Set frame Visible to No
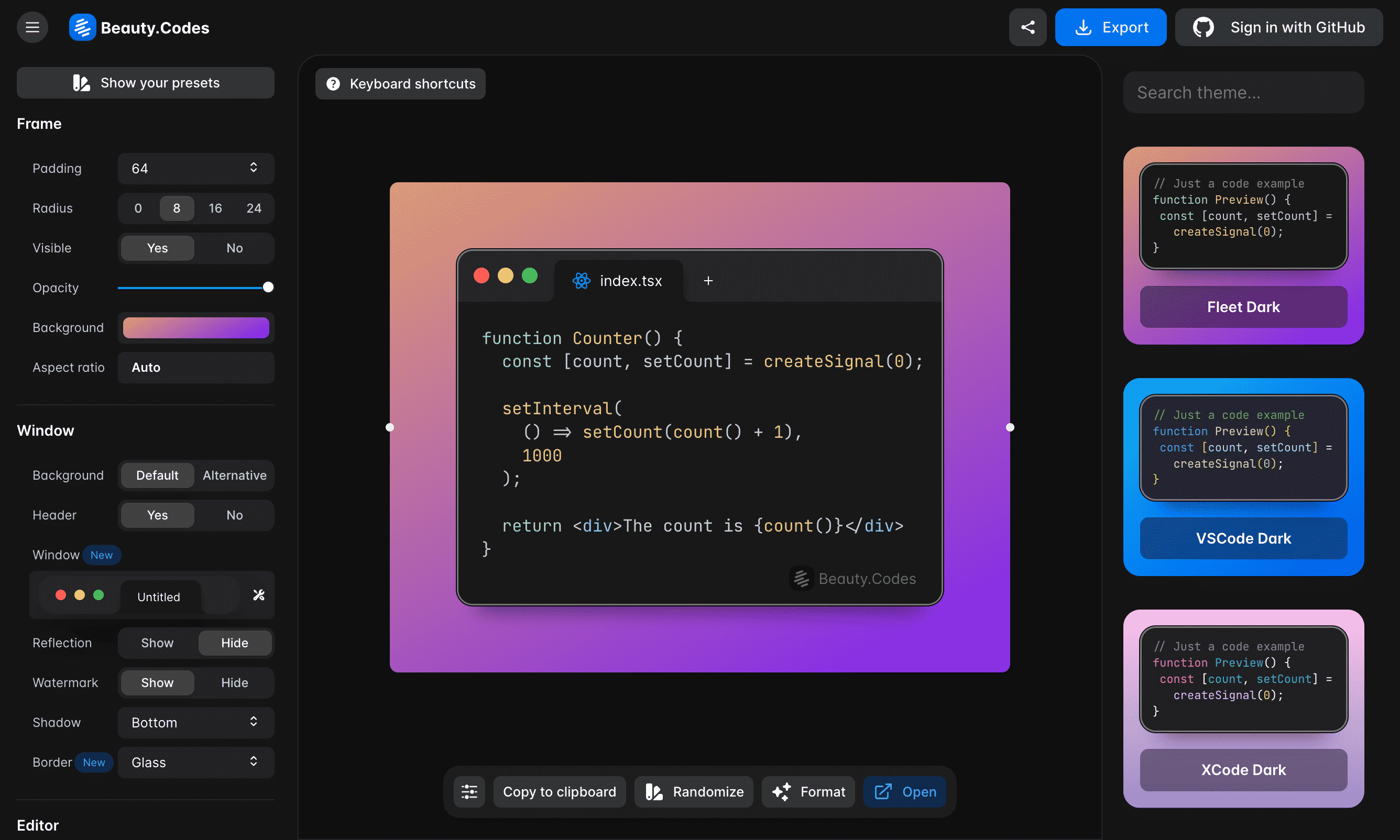The width and height of the screenshot is (1400, 840). [x=234, y=248]
